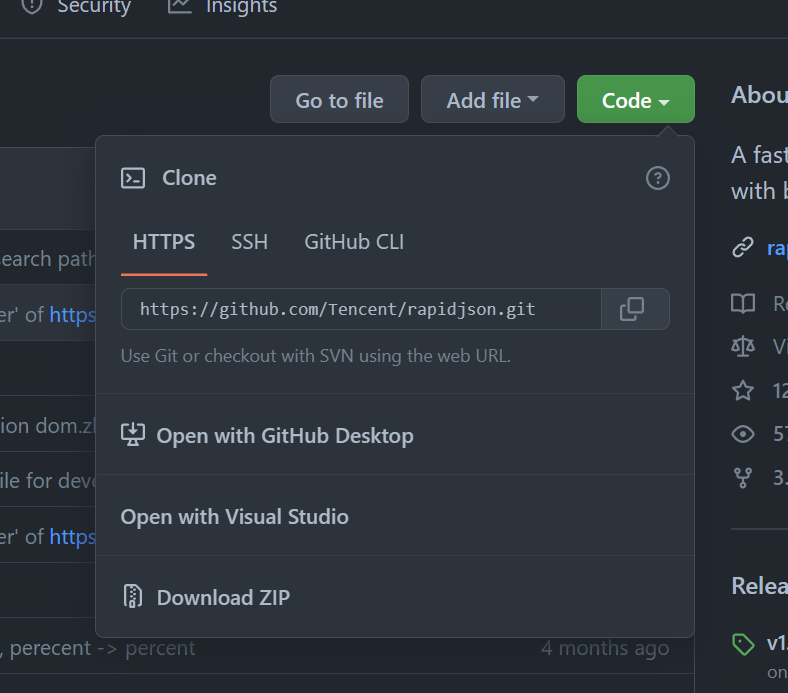Open the Code dropdown button

tap(636, 99)
